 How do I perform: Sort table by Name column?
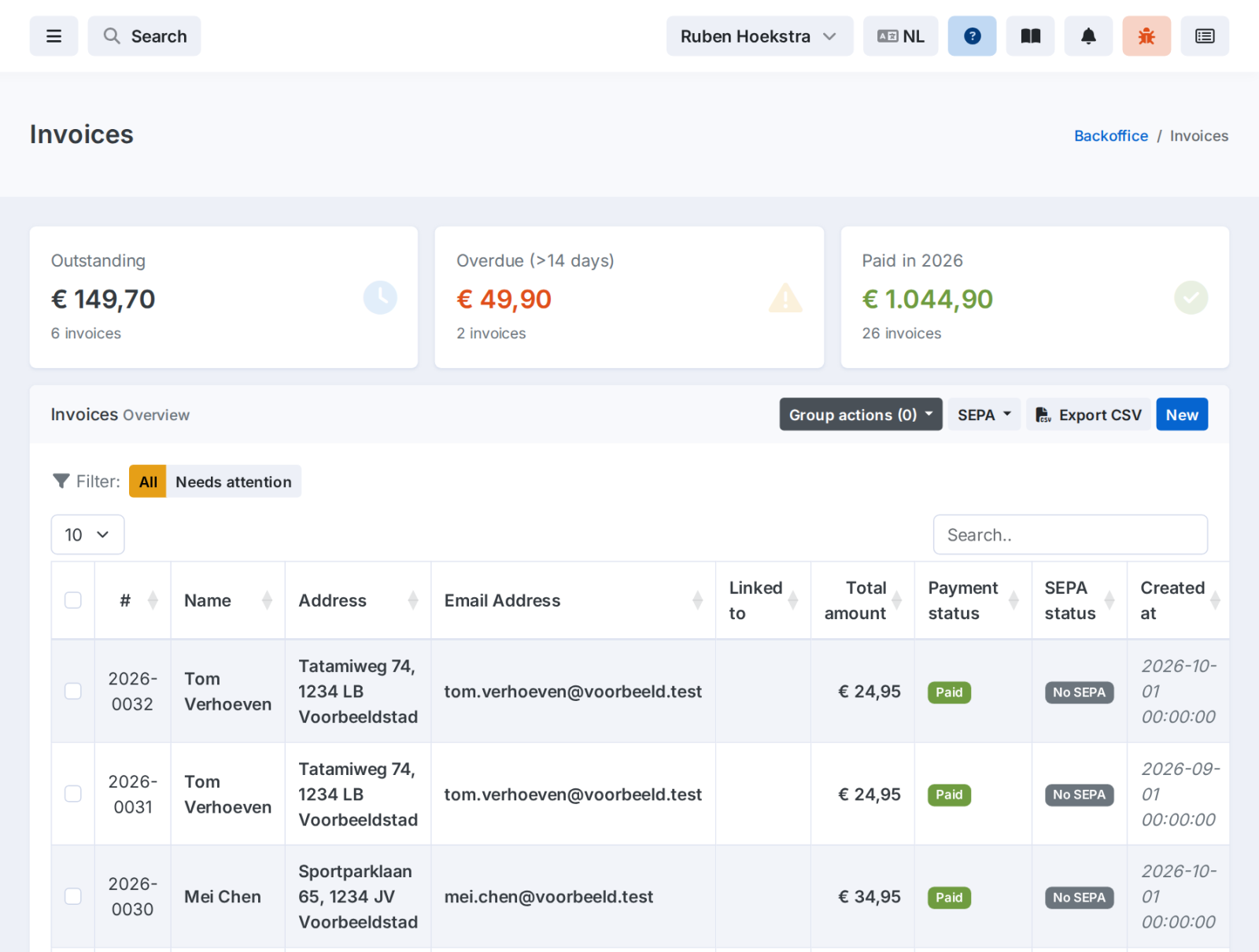tap(228, 600)
